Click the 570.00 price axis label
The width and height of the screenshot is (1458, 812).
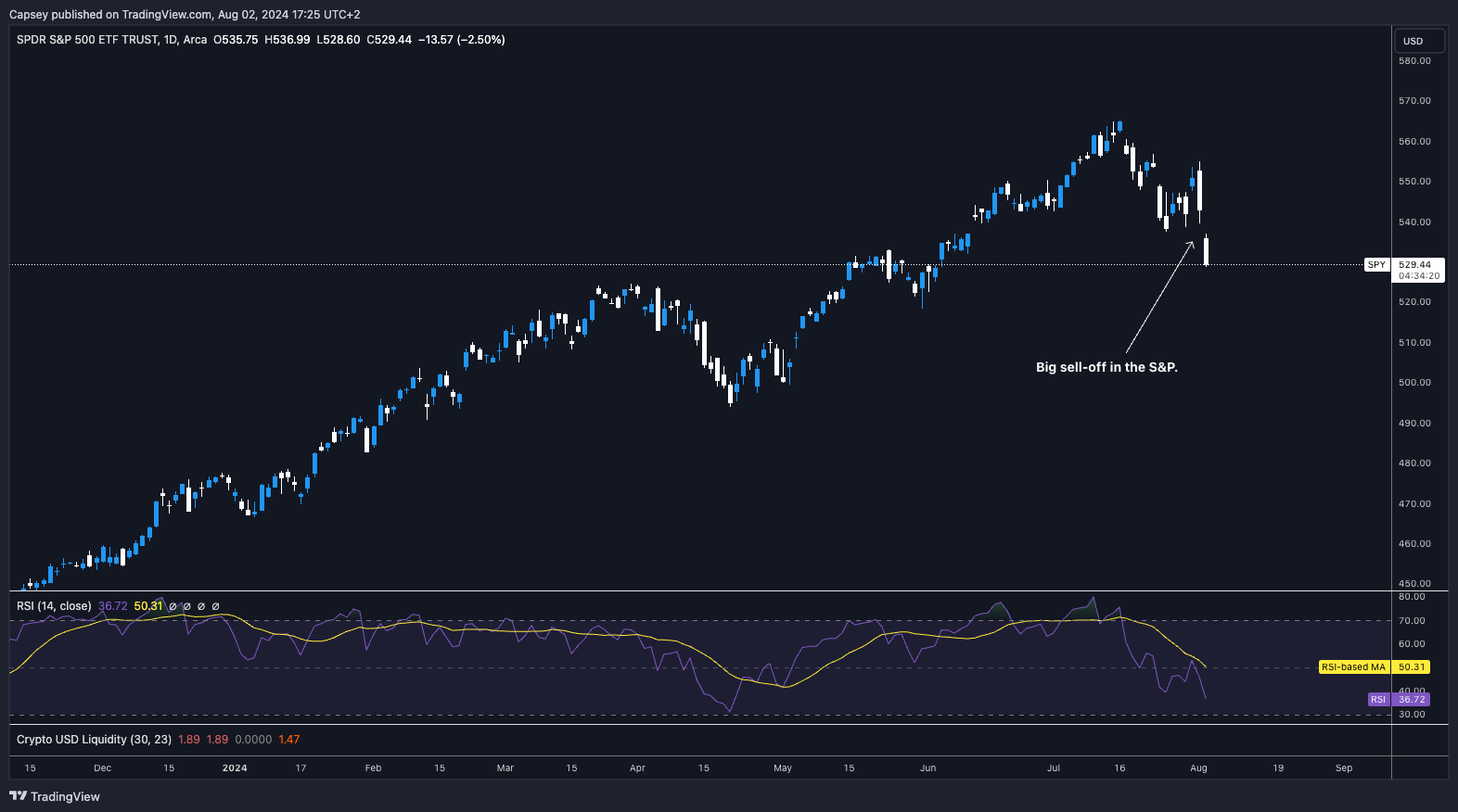pos(1414,101)
